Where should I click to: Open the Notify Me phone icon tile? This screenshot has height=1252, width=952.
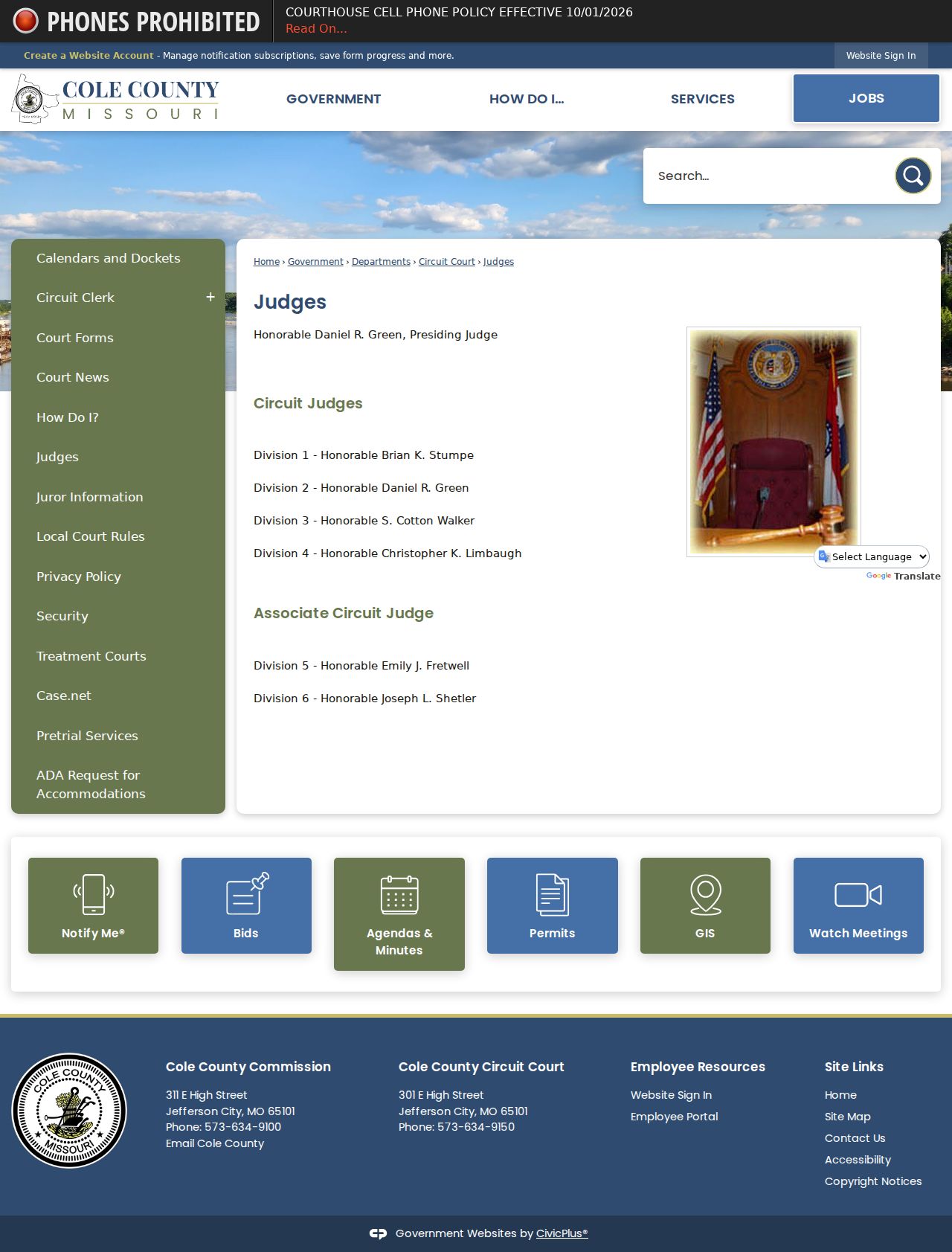(93, 905)
